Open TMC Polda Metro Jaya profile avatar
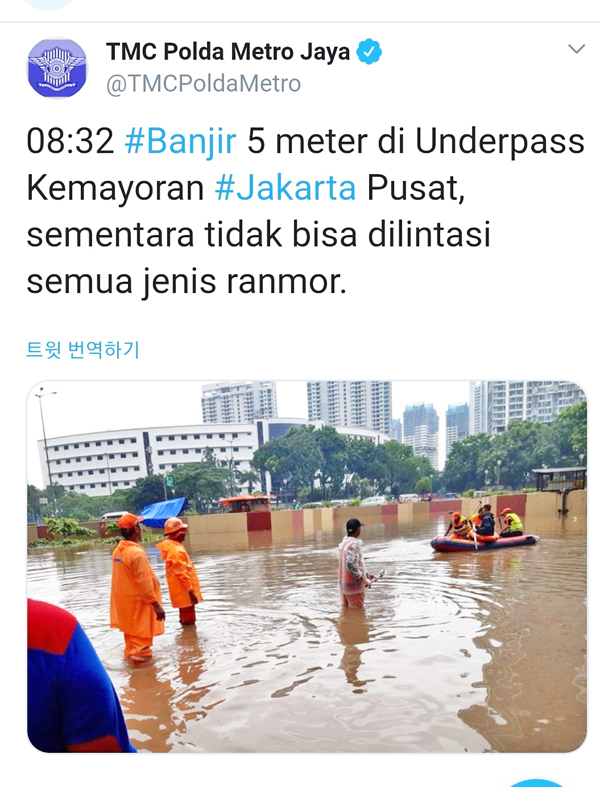The height and width of the screenshot is (787, 600). [57, 68]
